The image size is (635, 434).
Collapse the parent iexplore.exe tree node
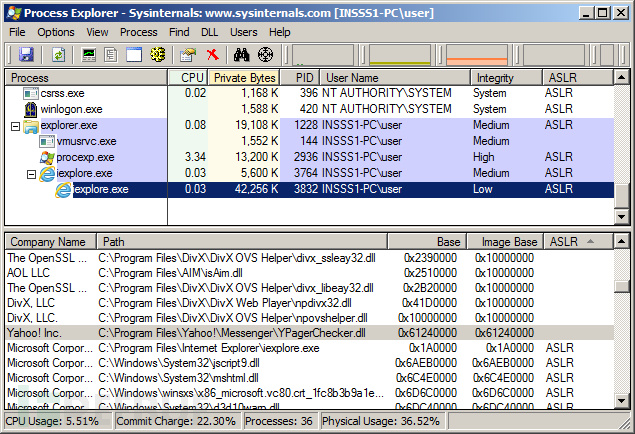[x=31, y=174]
